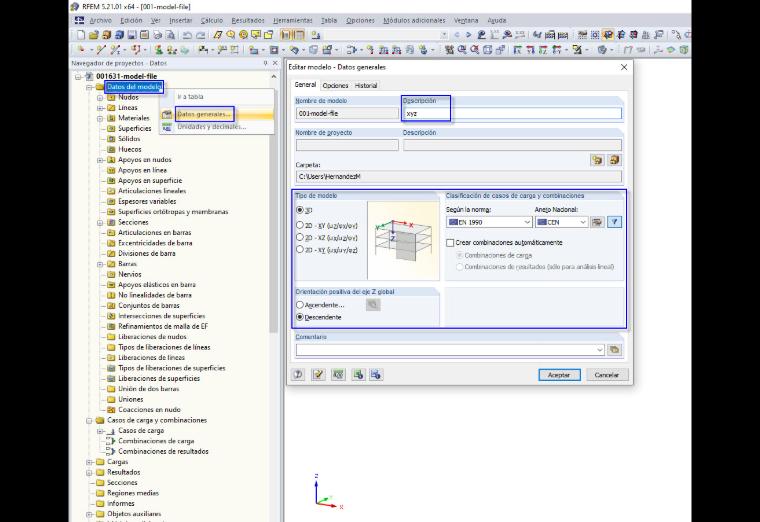Viewport: 760px width, 522px height.
Task: Select Refinamientos de malla de EF item
Action: (x=162, y=326)
